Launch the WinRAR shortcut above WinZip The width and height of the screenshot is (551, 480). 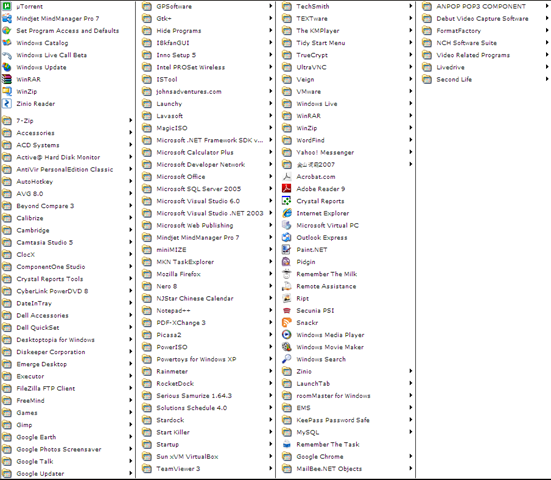68,79
